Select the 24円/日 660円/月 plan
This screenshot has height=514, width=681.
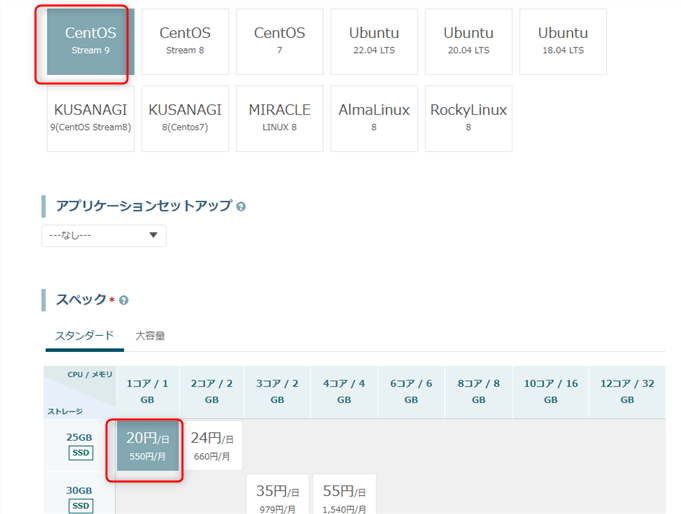point(212,446)
